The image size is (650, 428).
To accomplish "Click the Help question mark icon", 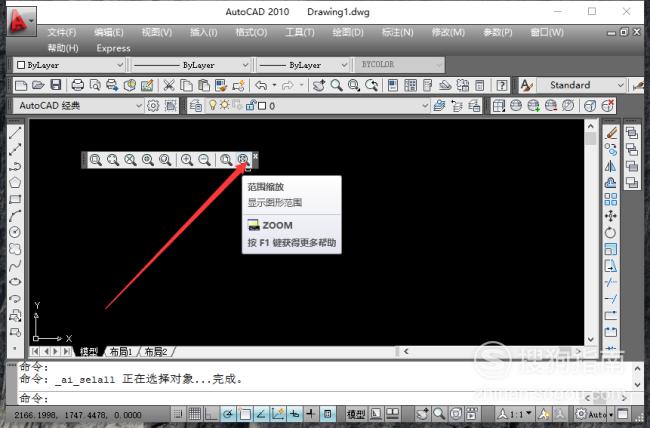I will click(x=502, y=85).
